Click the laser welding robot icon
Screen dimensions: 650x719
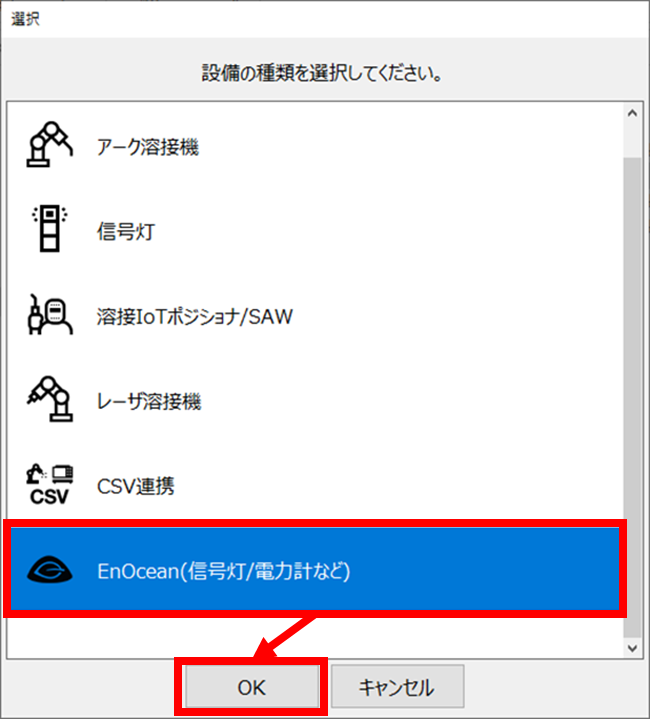coord(50,399)
